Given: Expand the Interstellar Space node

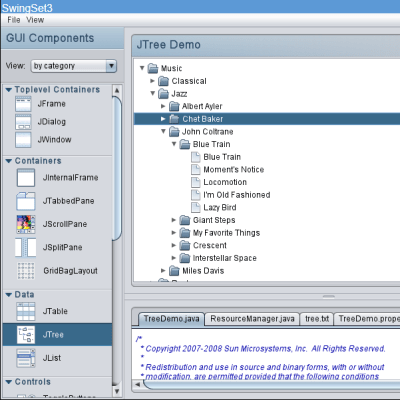Looking at the screenshot, I should [x=174, y=258].
